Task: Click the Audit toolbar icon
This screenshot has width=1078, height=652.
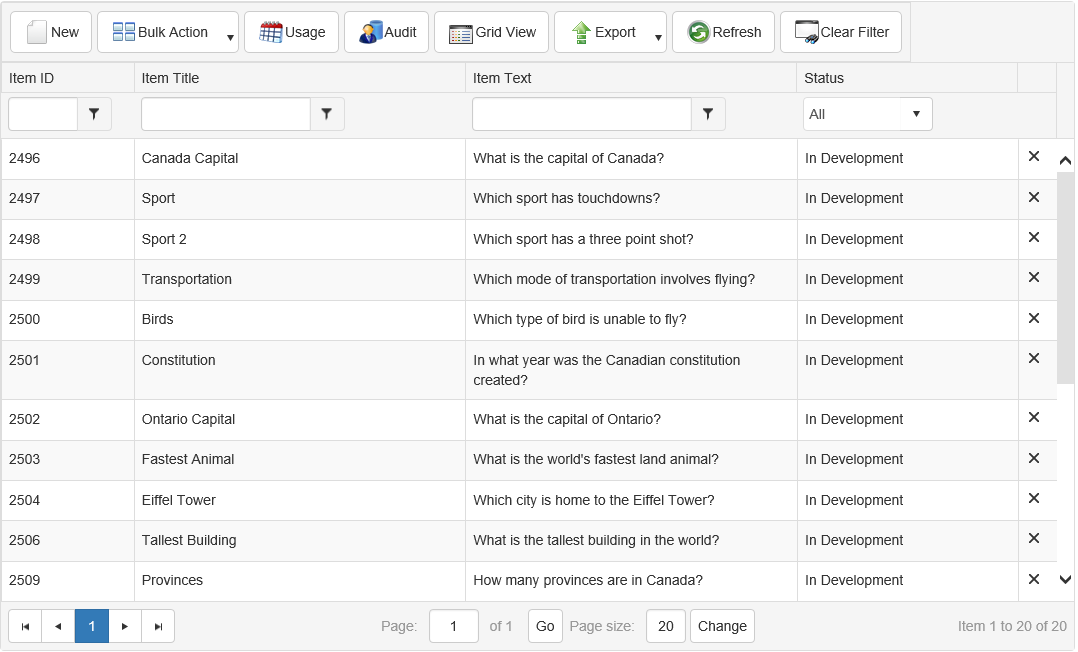Action: click(386, 32)
